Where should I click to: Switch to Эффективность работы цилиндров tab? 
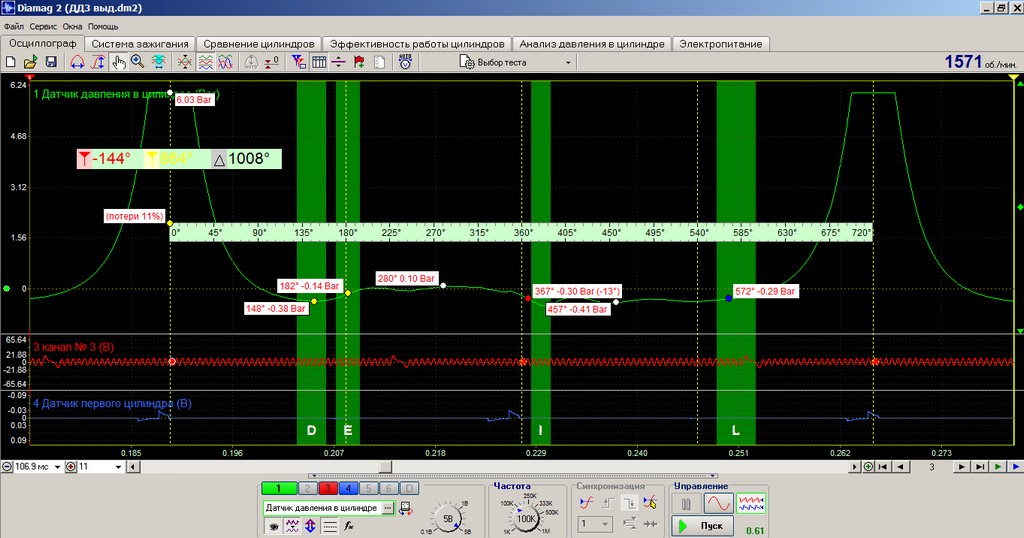(x=417, y=44)
